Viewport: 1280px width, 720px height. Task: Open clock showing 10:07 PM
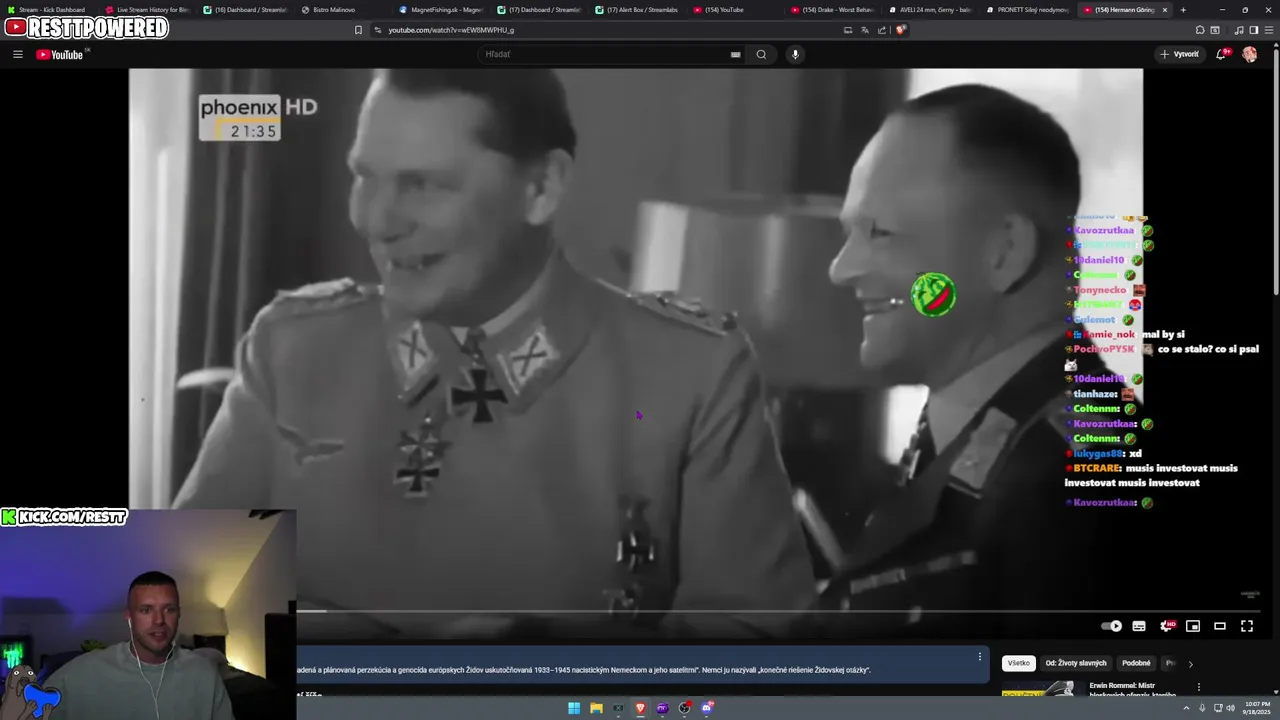(x=1256, y=708)
